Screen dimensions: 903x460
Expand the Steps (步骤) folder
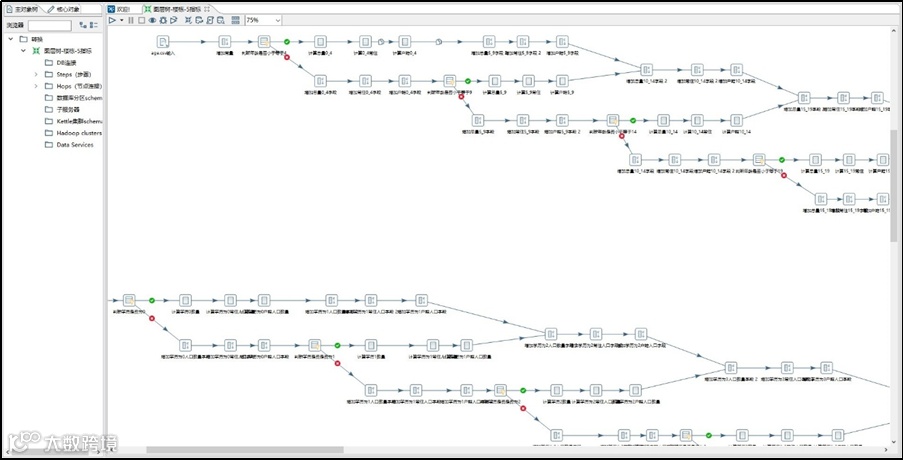(x=36, y=74)
